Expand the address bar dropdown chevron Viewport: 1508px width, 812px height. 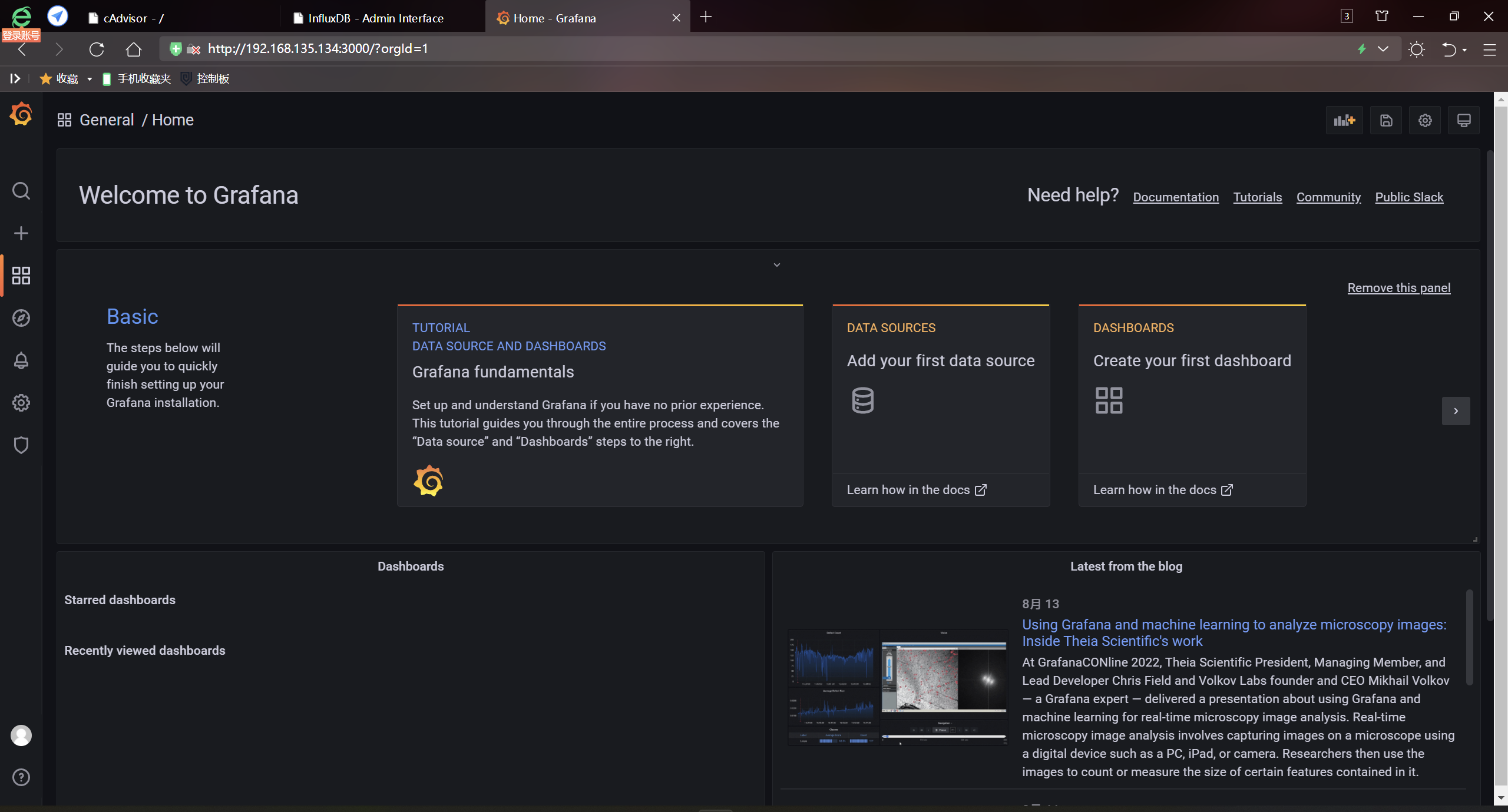(1383, 49)
